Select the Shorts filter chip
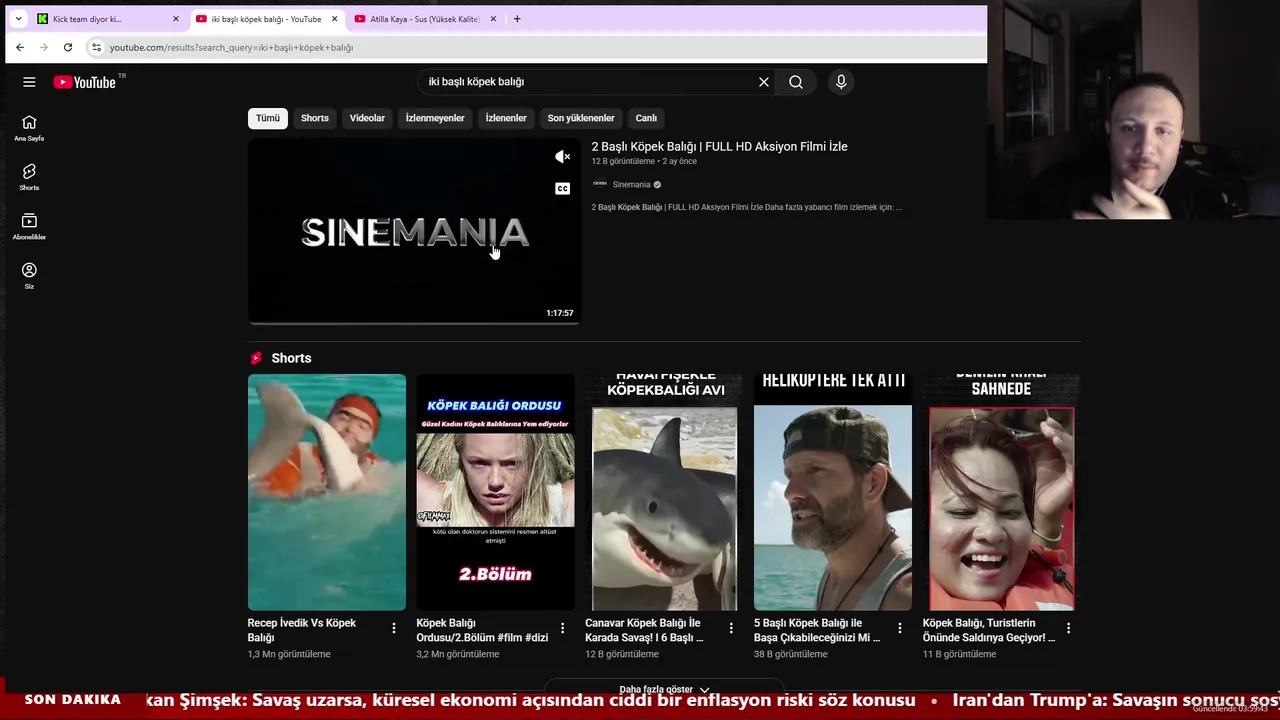 click(315, 118)
